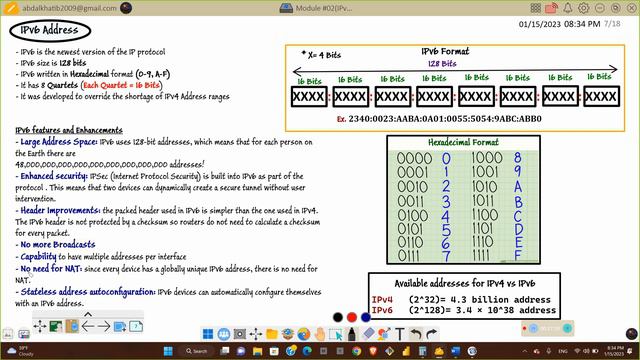The height and width of the screenshot is (360, 640).
Task: Open the user profile avatar in title bar
Action: pos(126,8)
